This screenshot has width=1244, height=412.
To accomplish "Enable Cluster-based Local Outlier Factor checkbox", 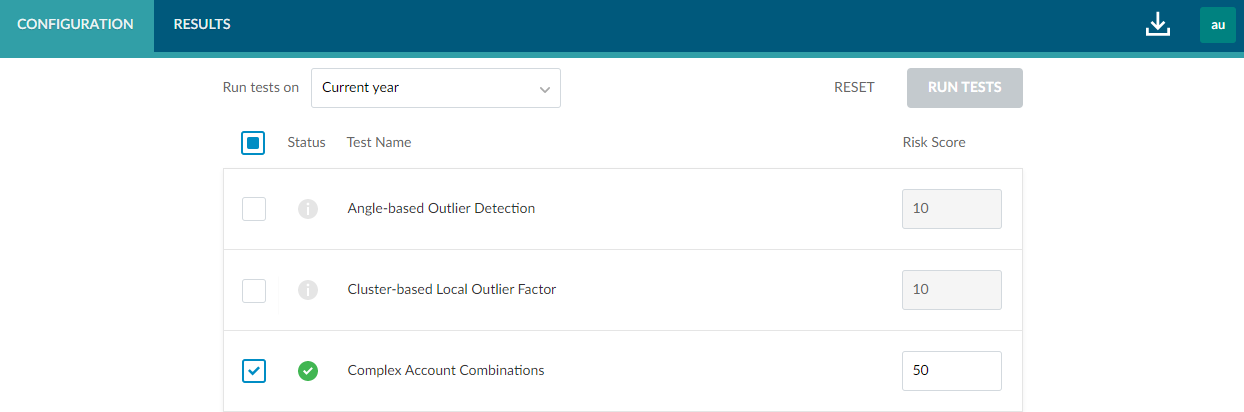I will pos(254,290).
